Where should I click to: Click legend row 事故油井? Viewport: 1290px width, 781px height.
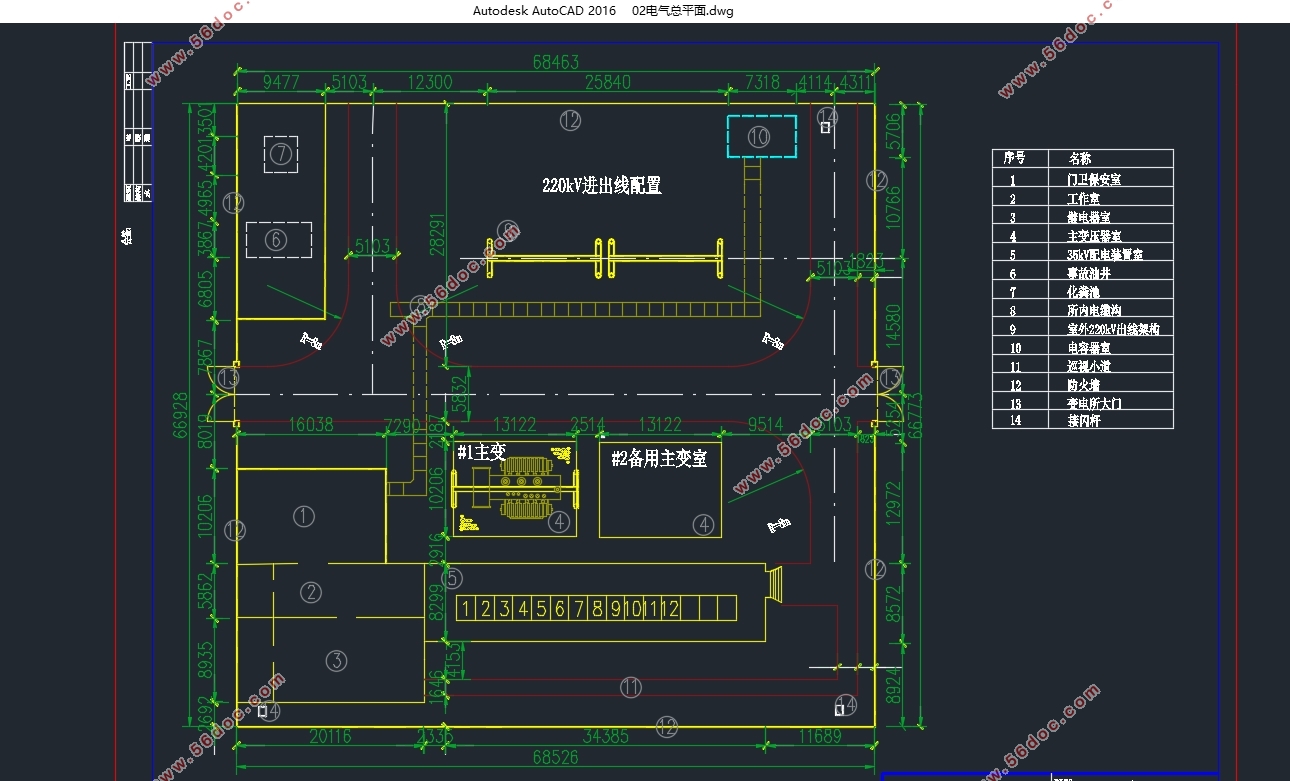tap(1082, 273)
